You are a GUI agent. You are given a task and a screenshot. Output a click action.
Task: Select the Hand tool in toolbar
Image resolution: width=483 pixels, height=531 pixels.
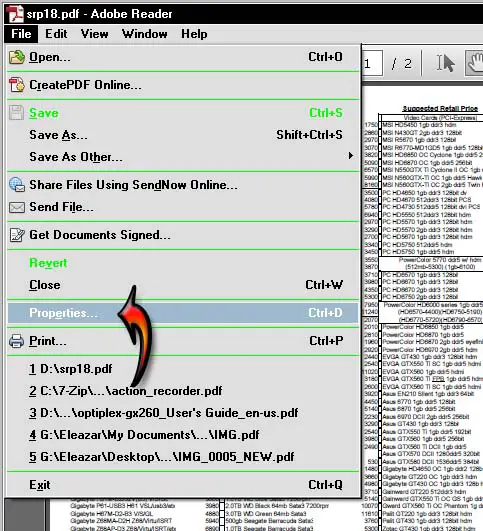click(x=475, y=63)
